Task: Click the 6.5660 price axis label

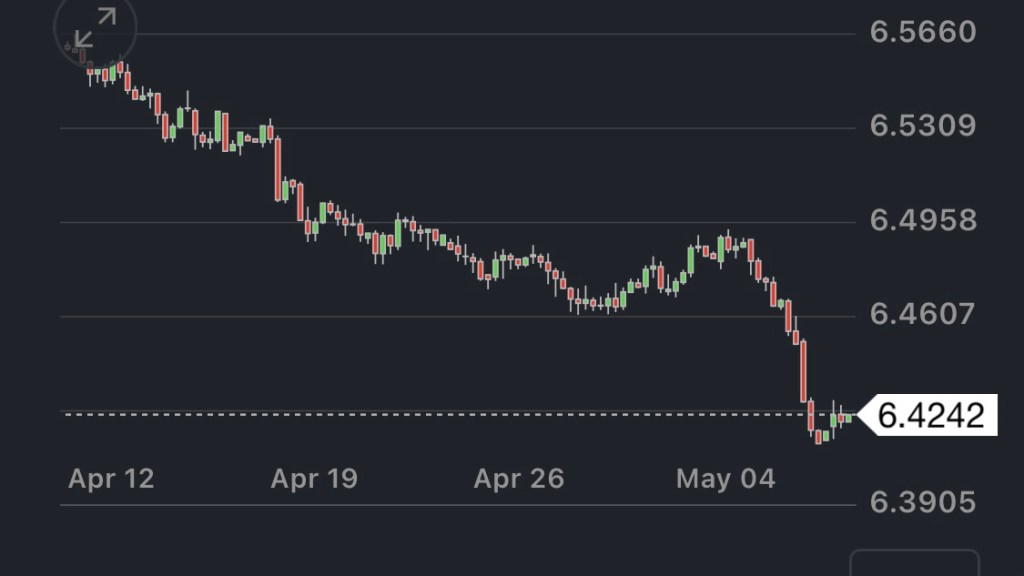Action: [922, 33]
